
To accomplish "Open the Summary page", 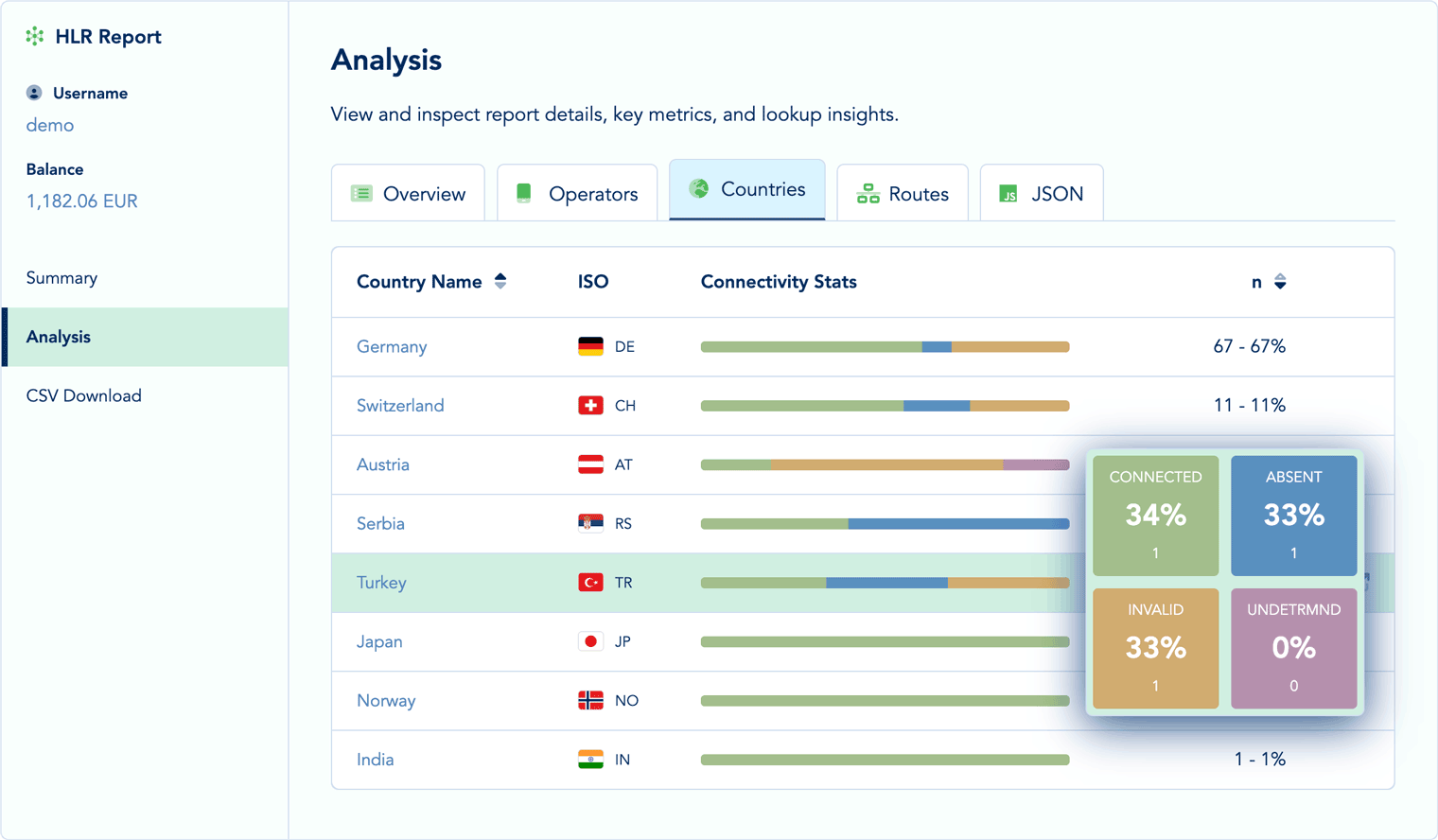I will [61, 277].
